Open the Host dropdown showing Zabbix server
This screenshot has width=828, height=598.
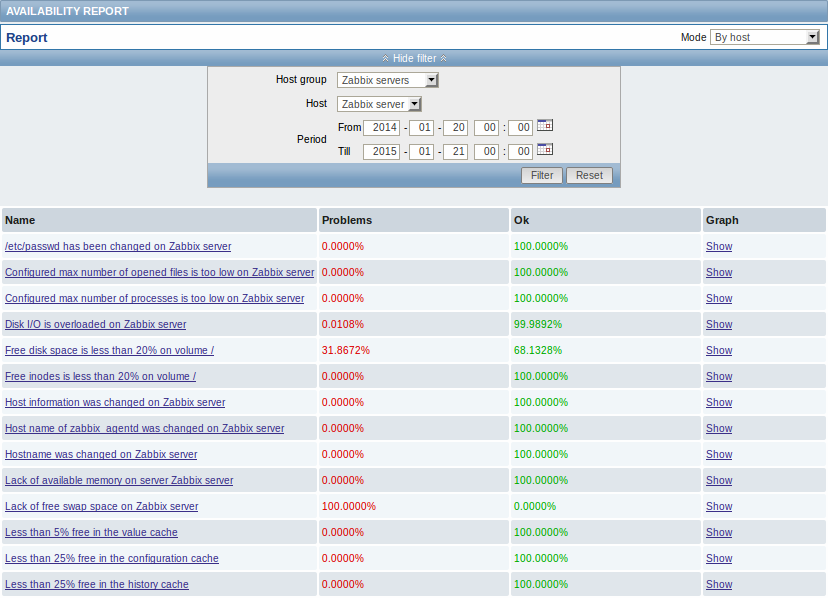[x=379, y=104]
